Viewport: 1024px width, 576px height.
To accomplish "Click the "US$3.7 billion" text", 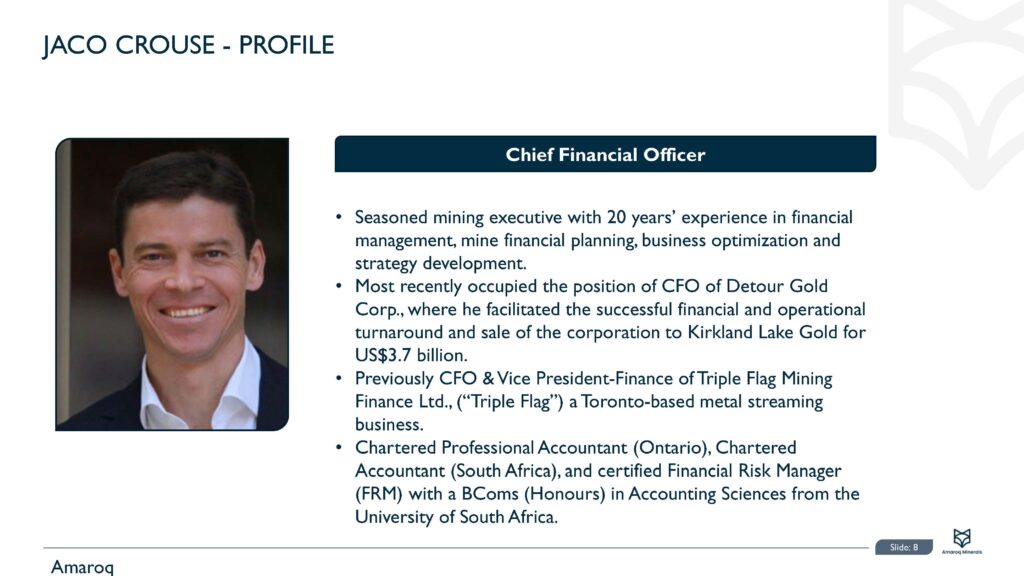I will 411,355.
